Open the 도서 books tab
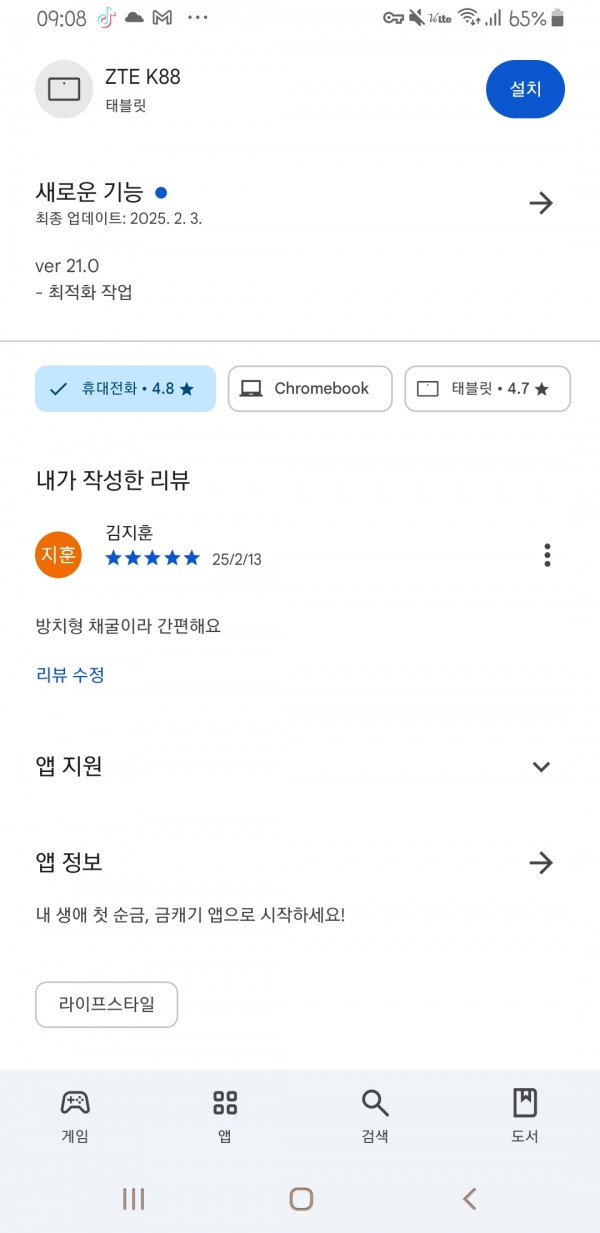 (525, 1116)
